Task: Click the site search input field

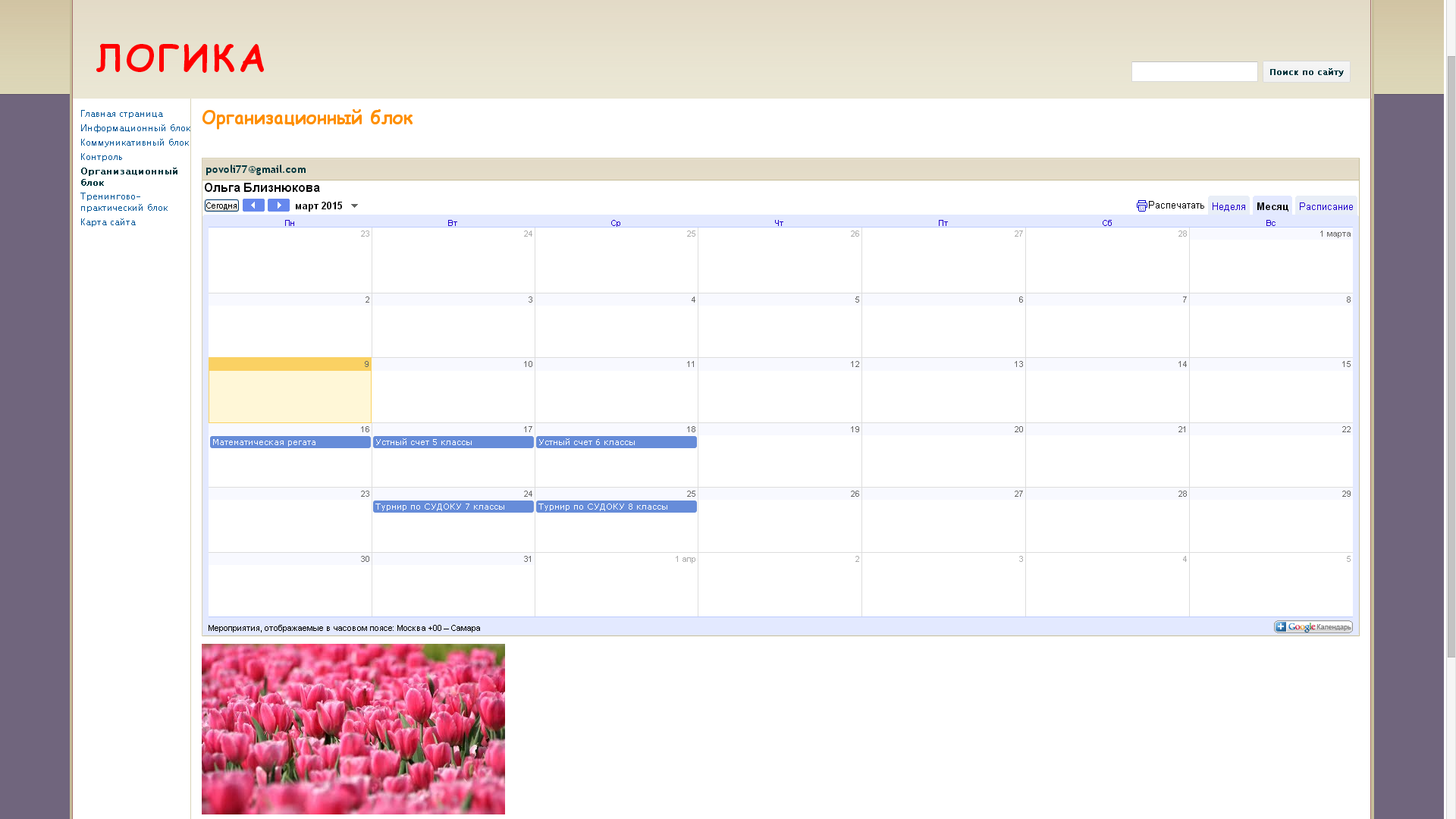Action: [1194, 72]
